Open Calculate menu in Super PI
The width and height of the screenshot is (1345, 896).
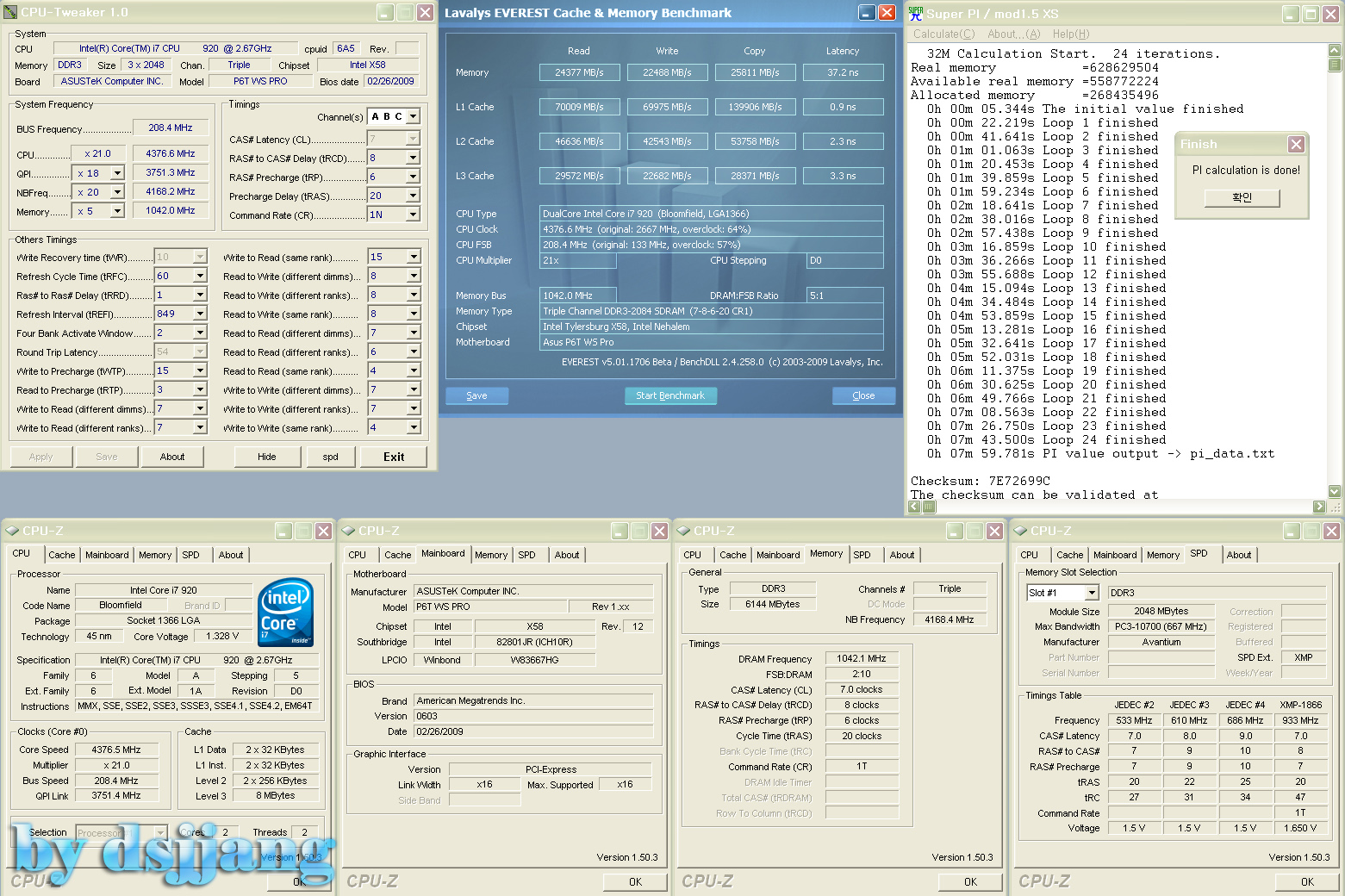[x=943, y=34]
